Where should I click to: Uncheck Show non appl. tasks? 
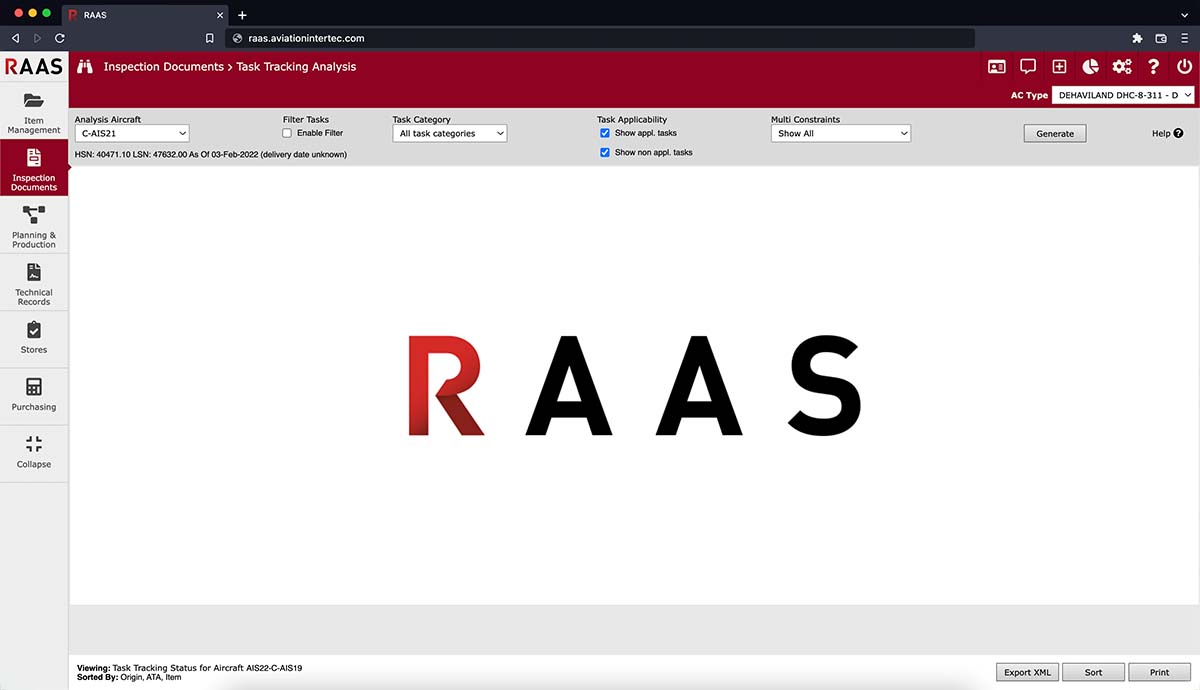tap(605, 152)
